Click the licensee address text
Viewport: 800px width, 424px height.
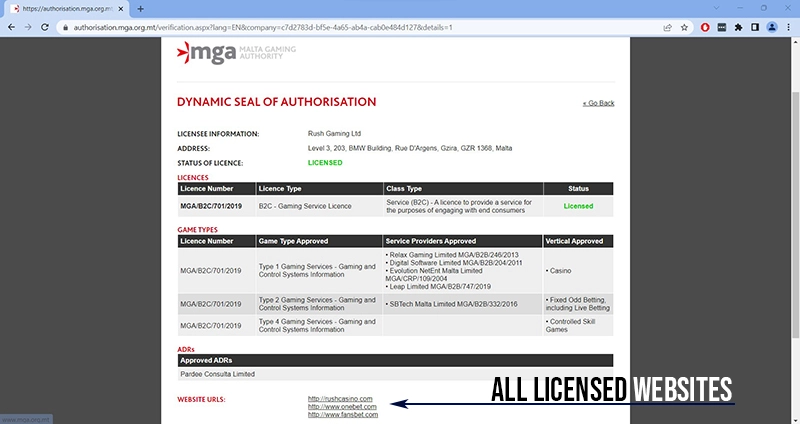click(410, 148)
